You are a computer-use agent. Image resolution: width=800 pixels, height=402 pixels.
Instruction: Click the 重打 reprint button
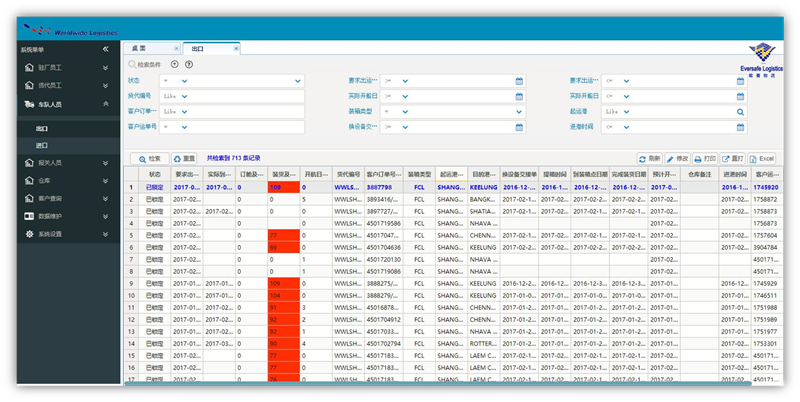point(733,159)
